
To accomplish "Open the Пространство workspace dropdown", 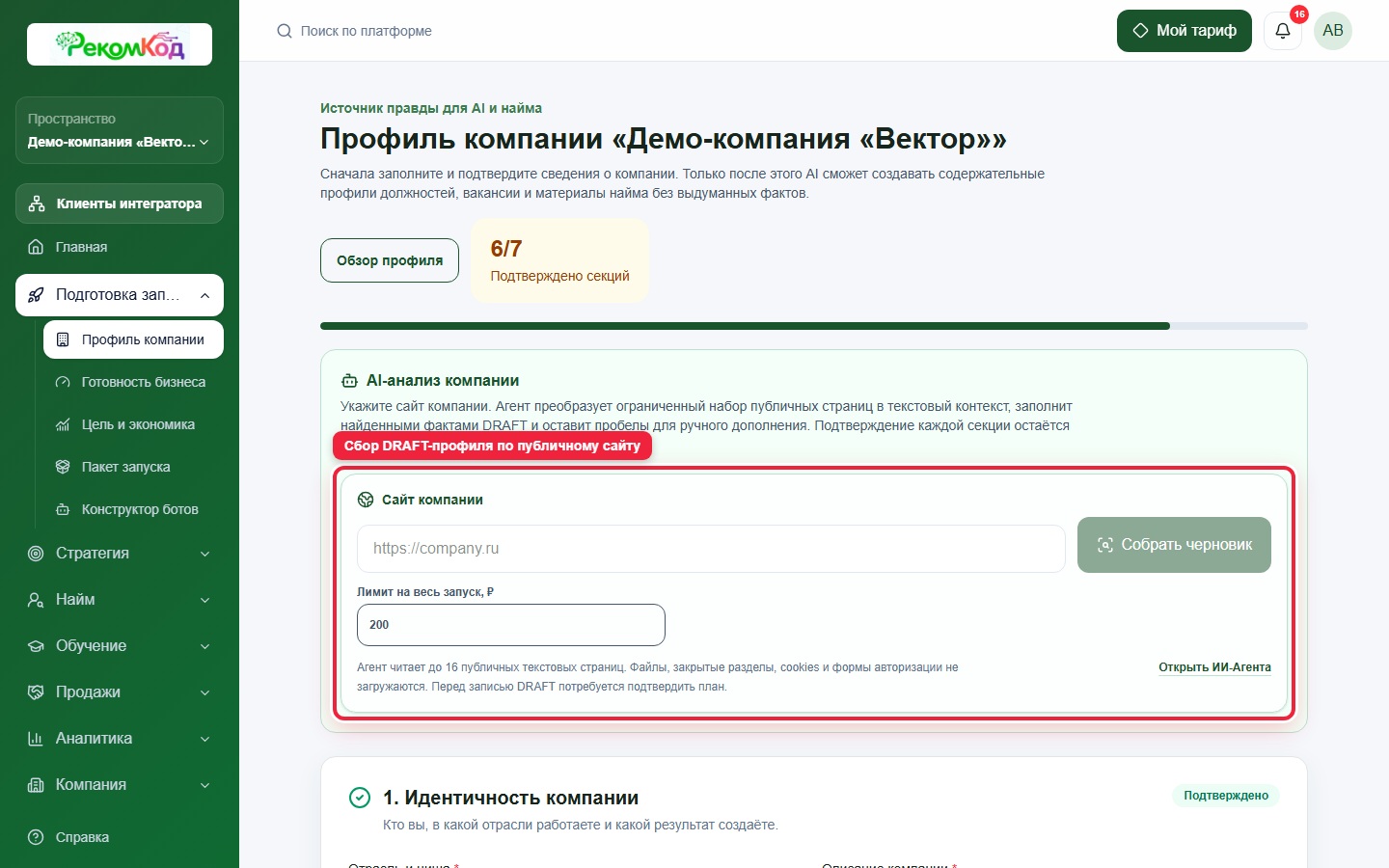I will pyautogui.click(x=120, y=130).
